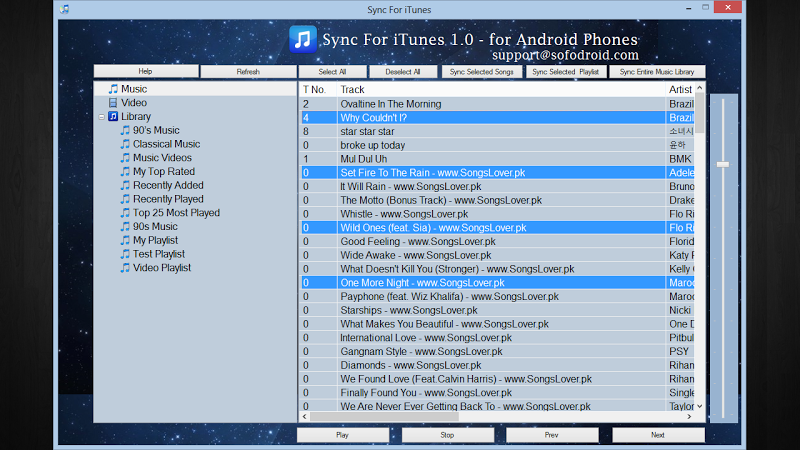This screenshot has width=800, height=450.
Task: Click the Classical Music playlist icon
Action: click(125, 144)
